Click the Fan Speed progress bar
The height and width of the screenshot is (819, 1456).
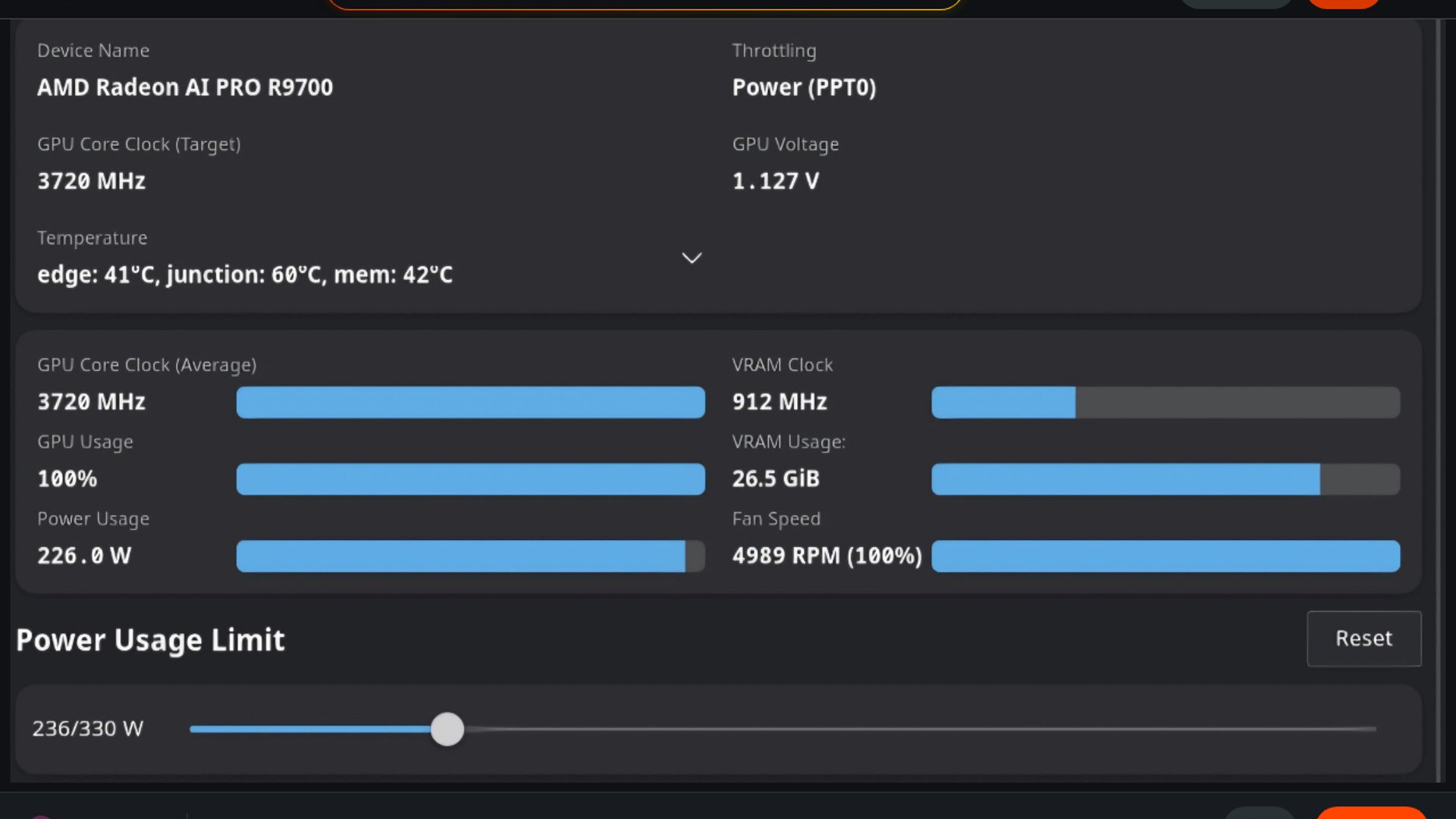click(x=1166, y=556)
